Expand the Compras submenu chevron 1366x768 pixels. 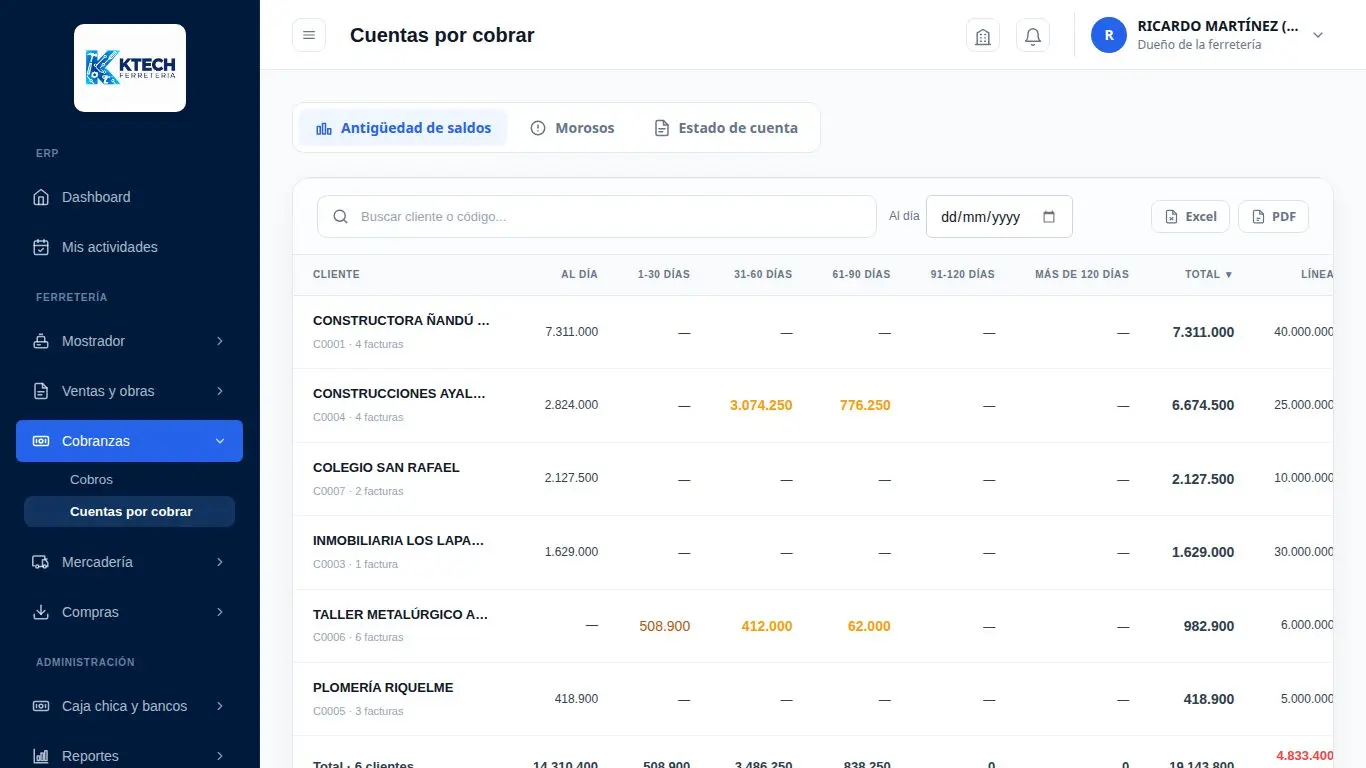(x=220, y=612)
